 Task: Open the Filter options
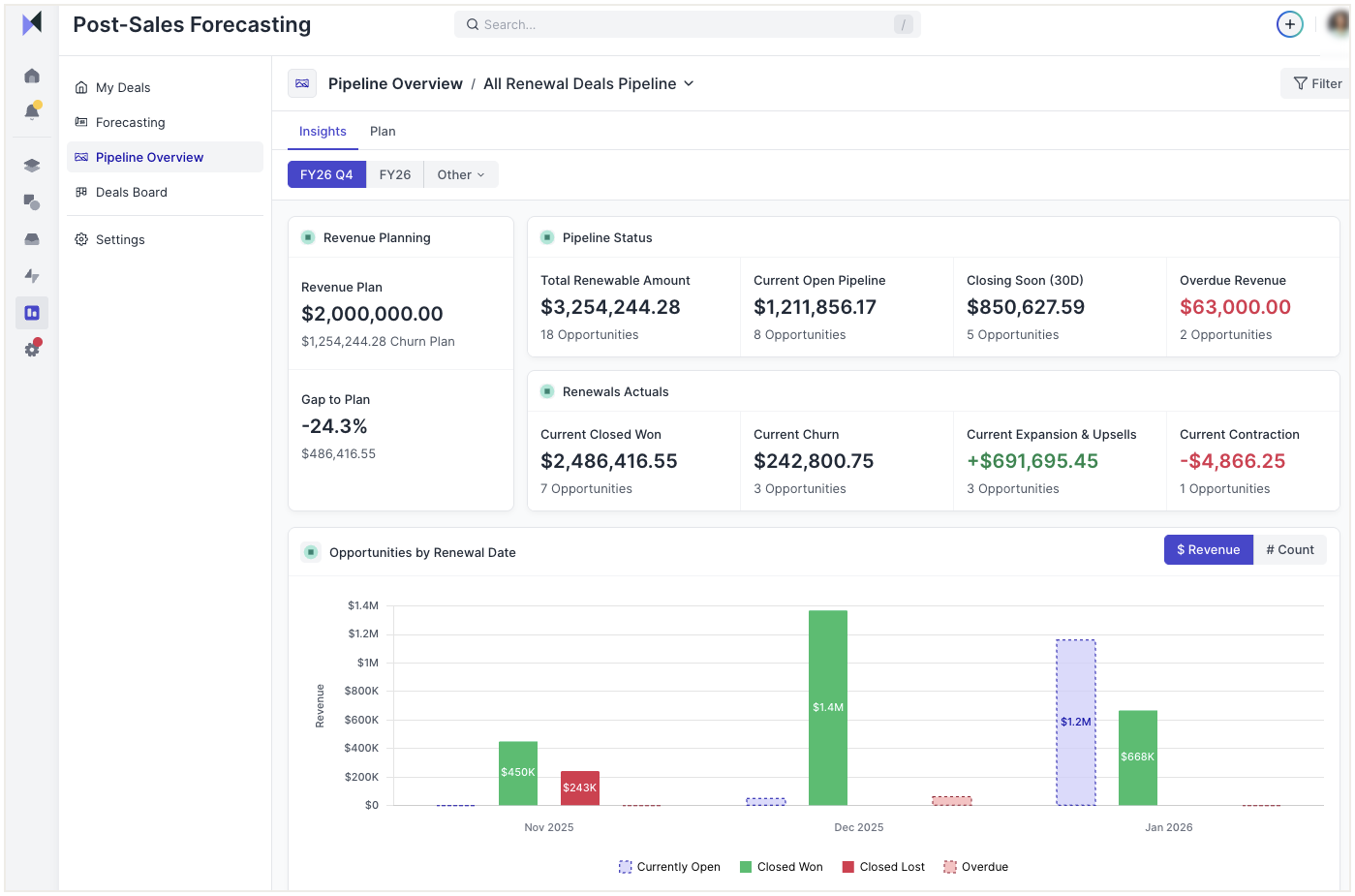[x=1317, y=83]
